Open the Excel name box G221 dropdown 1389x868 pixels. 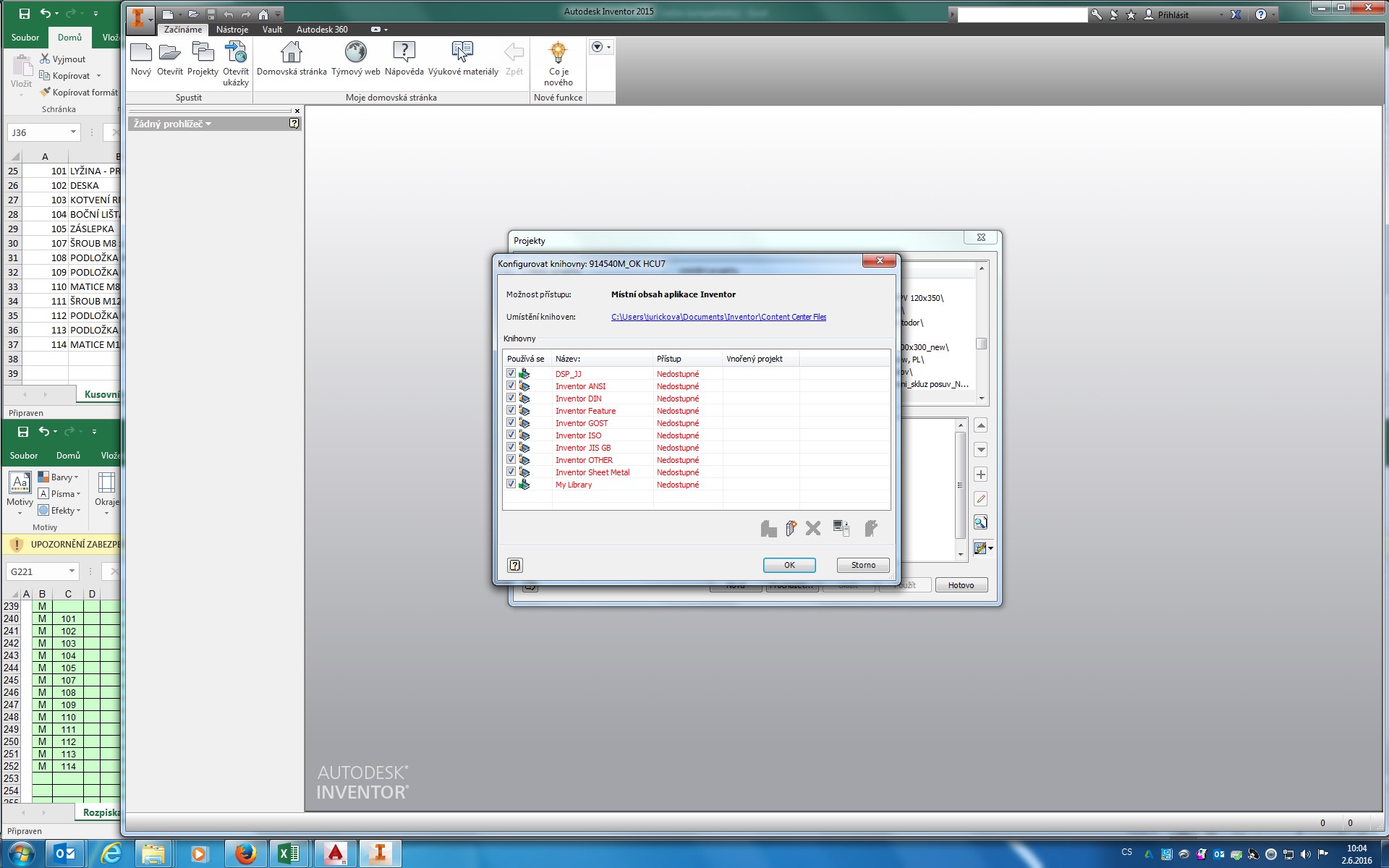(x=72, y=571)
